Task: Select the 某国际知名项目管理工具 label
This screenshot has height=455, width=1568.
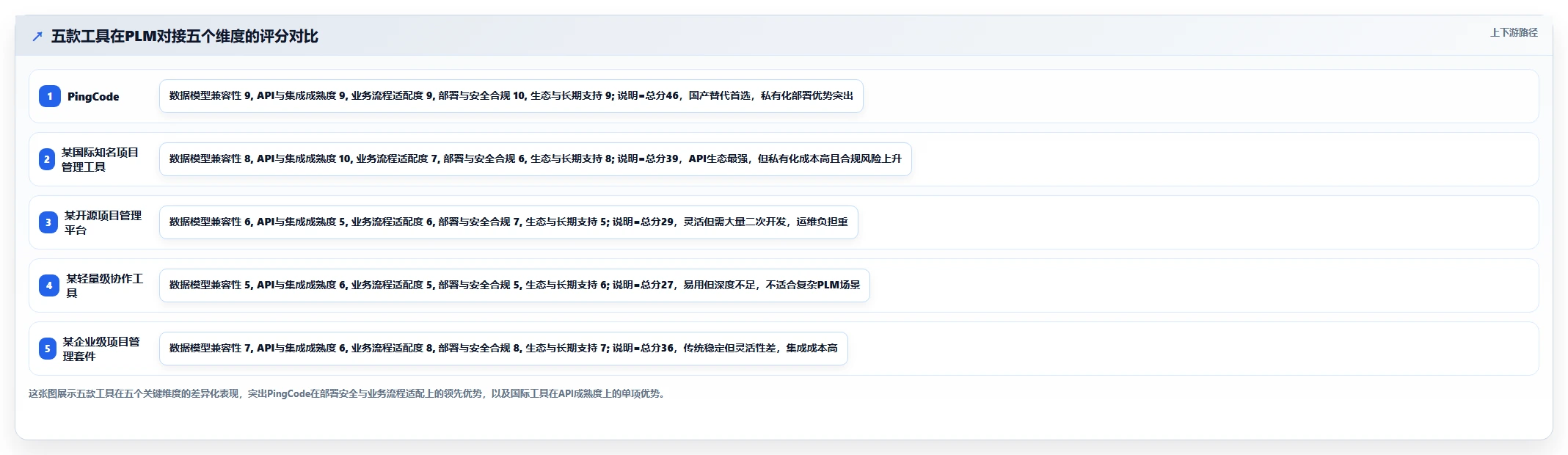Action: point(100,159)
